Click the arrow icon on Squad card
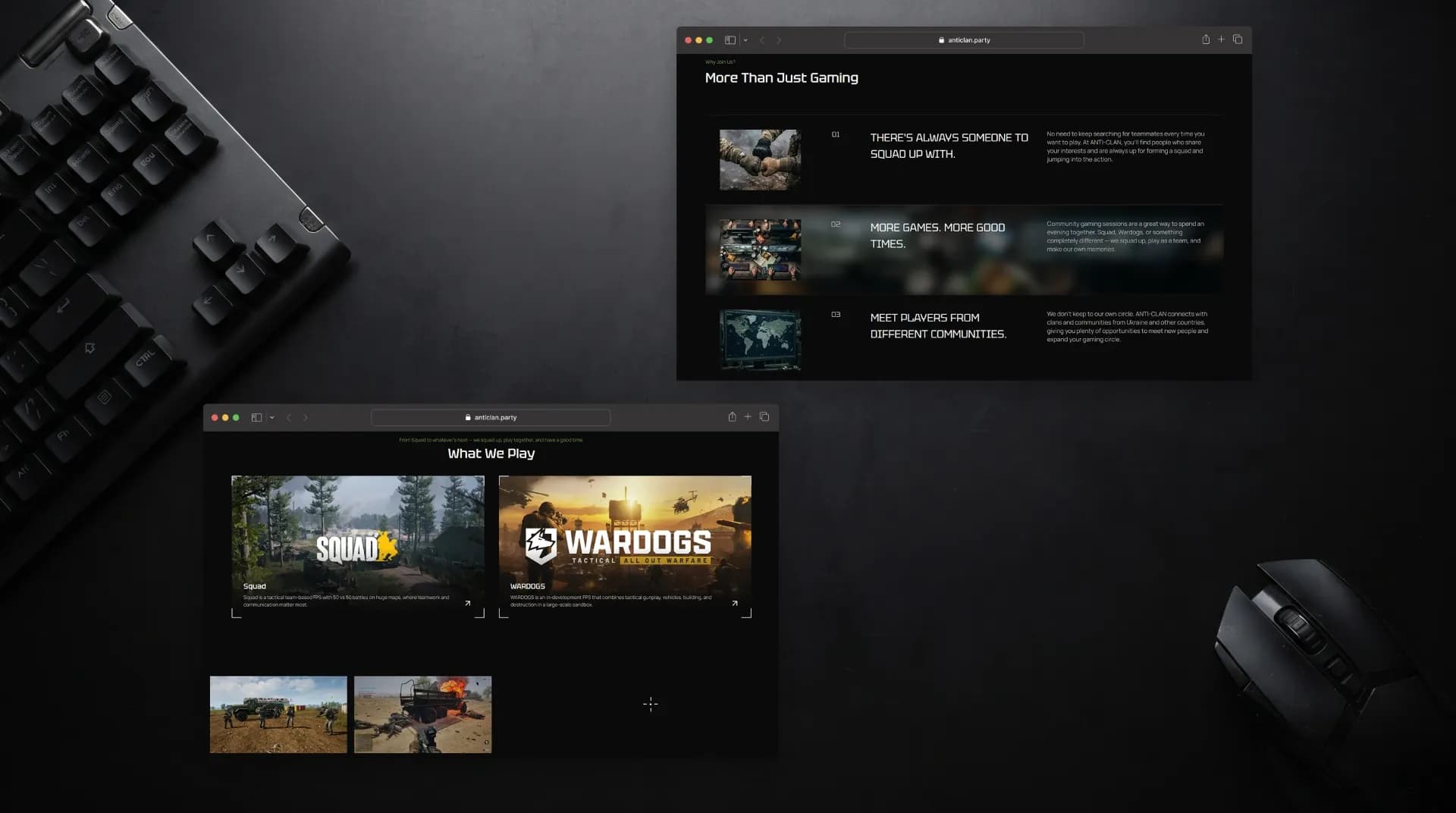The height and width of the screenshot is (813, 1456). (468, 604)
